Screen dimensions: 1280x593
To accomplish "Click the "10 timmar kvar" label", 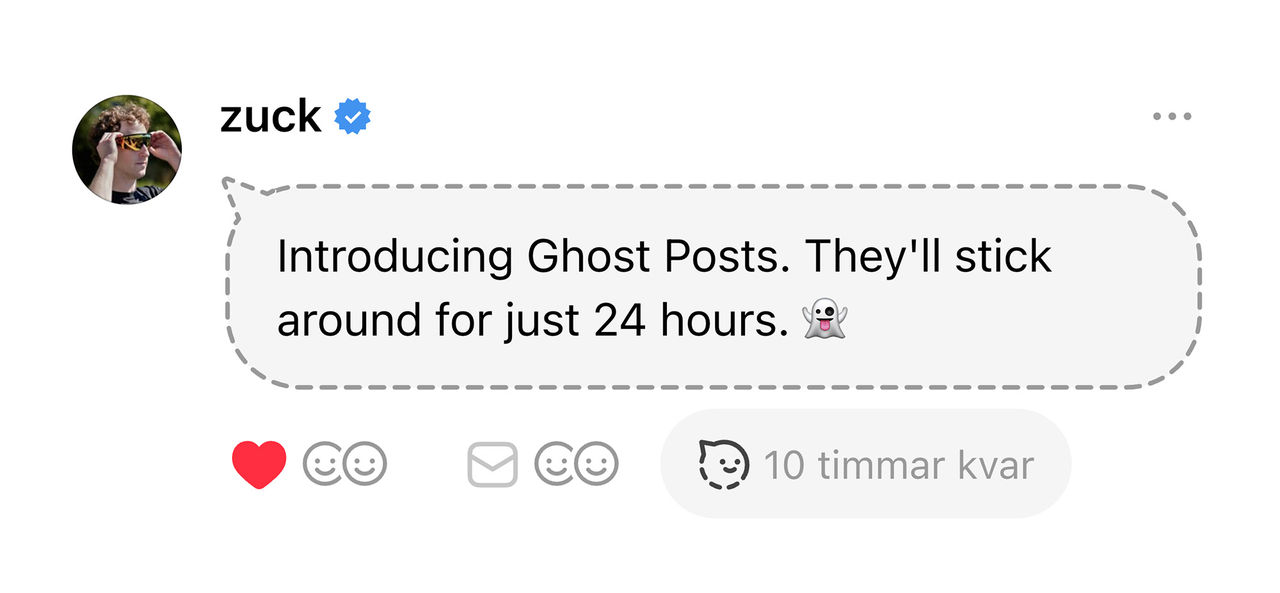I will click(898, 465).
